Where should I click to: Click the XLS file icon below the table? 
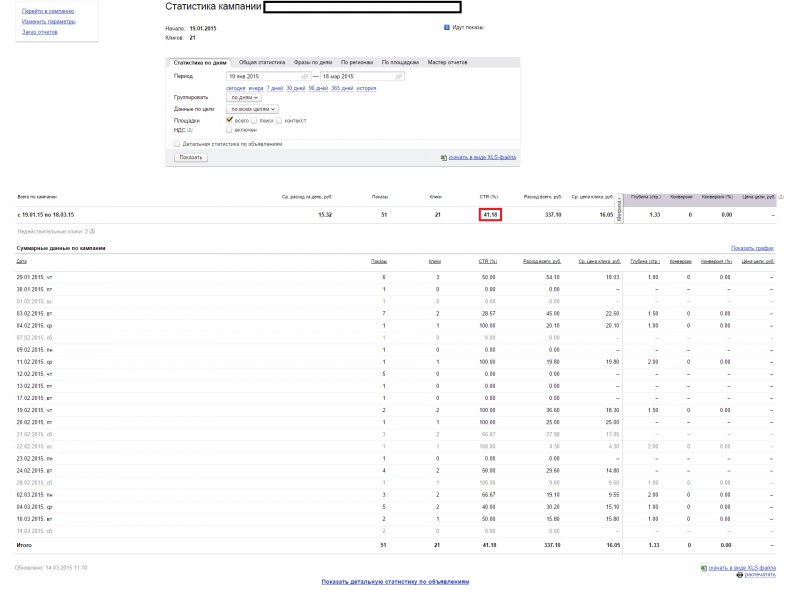pyautogui.click(x=704, y=568)
